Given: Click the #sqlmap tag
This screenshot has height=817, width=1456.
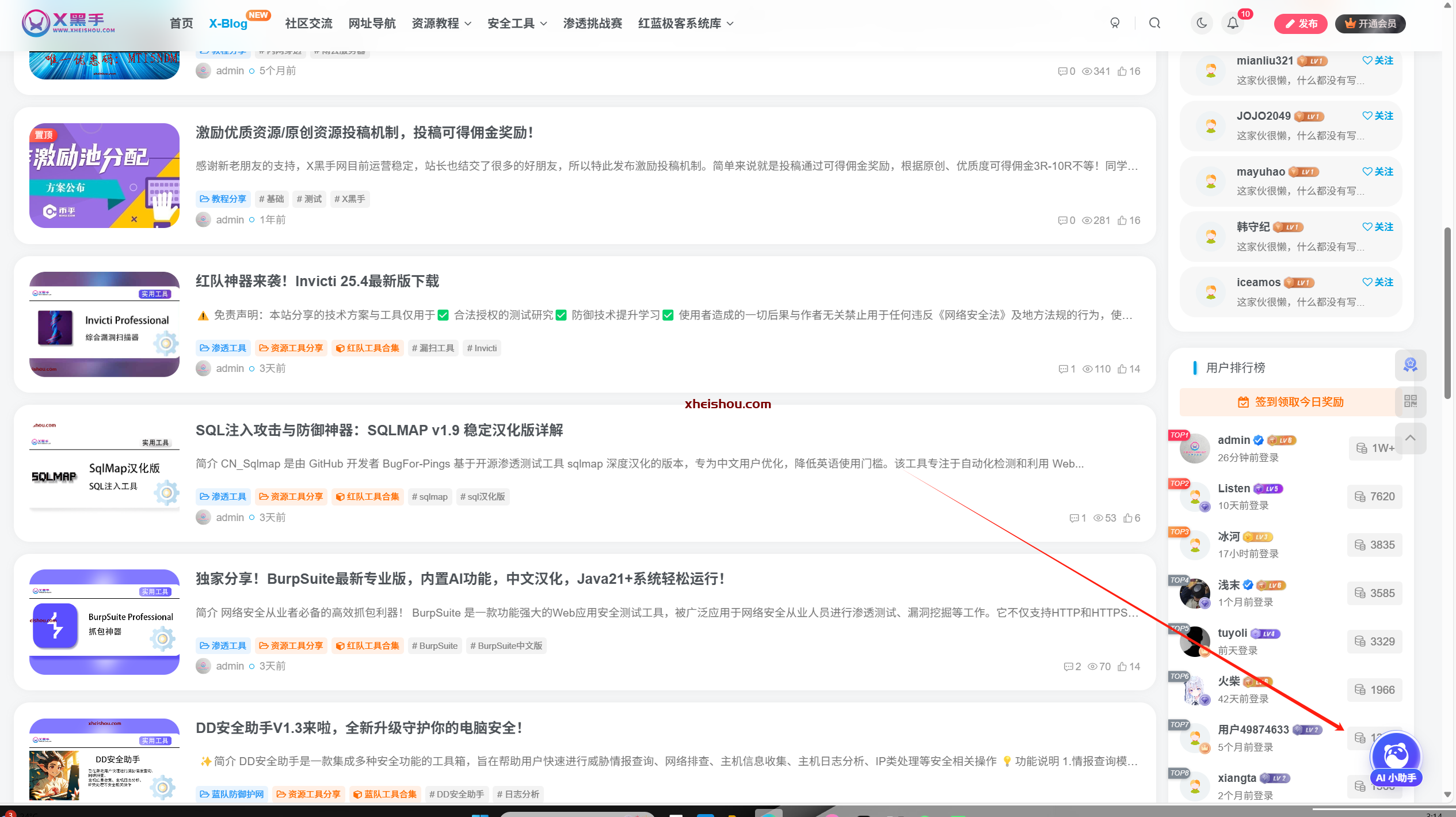Looking at the screenshot, I should pyautogui.click(x=429, y=496).
